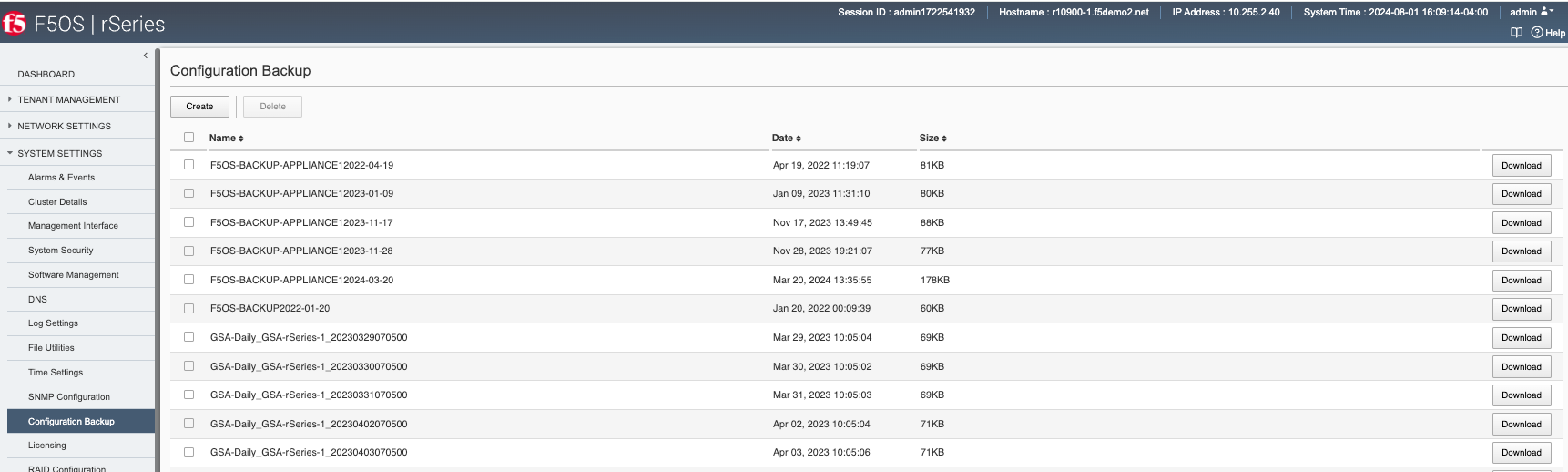The image size is (1568, 472).
Task: Click the Configuration Backup page heading
Action: (x=240, y=70)
